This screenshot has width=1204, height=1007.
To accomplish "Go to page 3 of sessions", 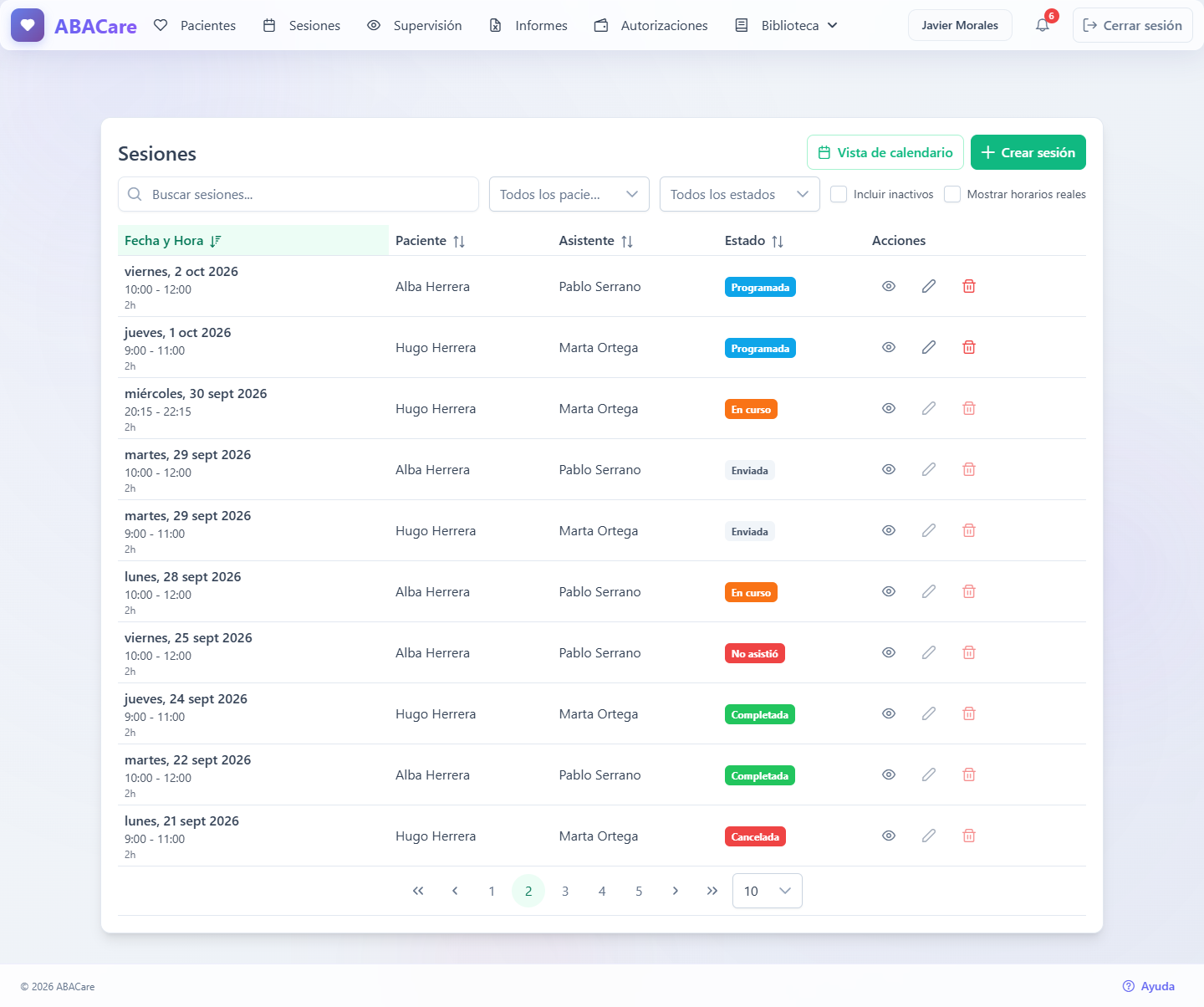I will (565, 891).
